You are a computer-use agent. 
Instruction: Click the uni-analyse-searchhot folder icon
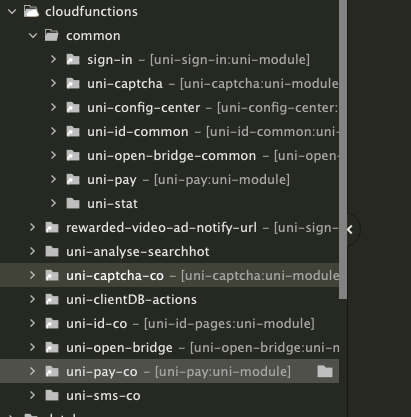(x=52, y=251)
